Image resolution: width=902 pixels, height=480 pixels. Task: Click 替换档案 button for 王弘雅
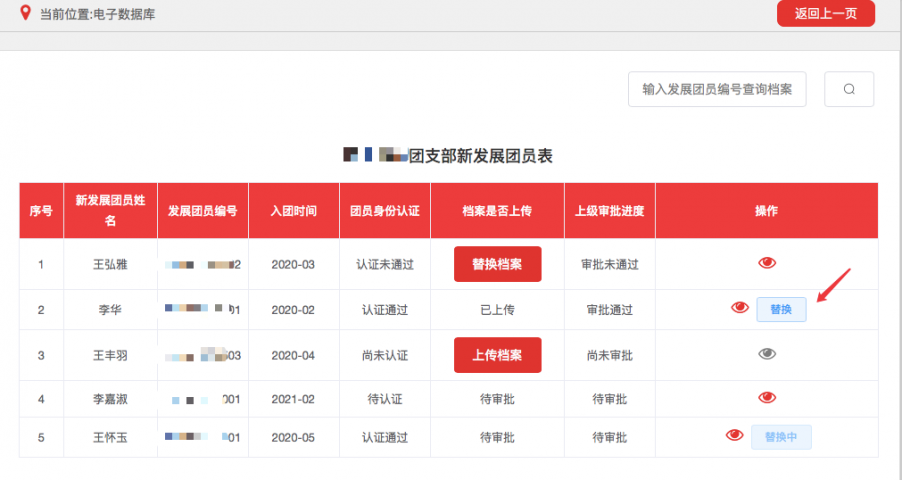click(x=497, y=264)
